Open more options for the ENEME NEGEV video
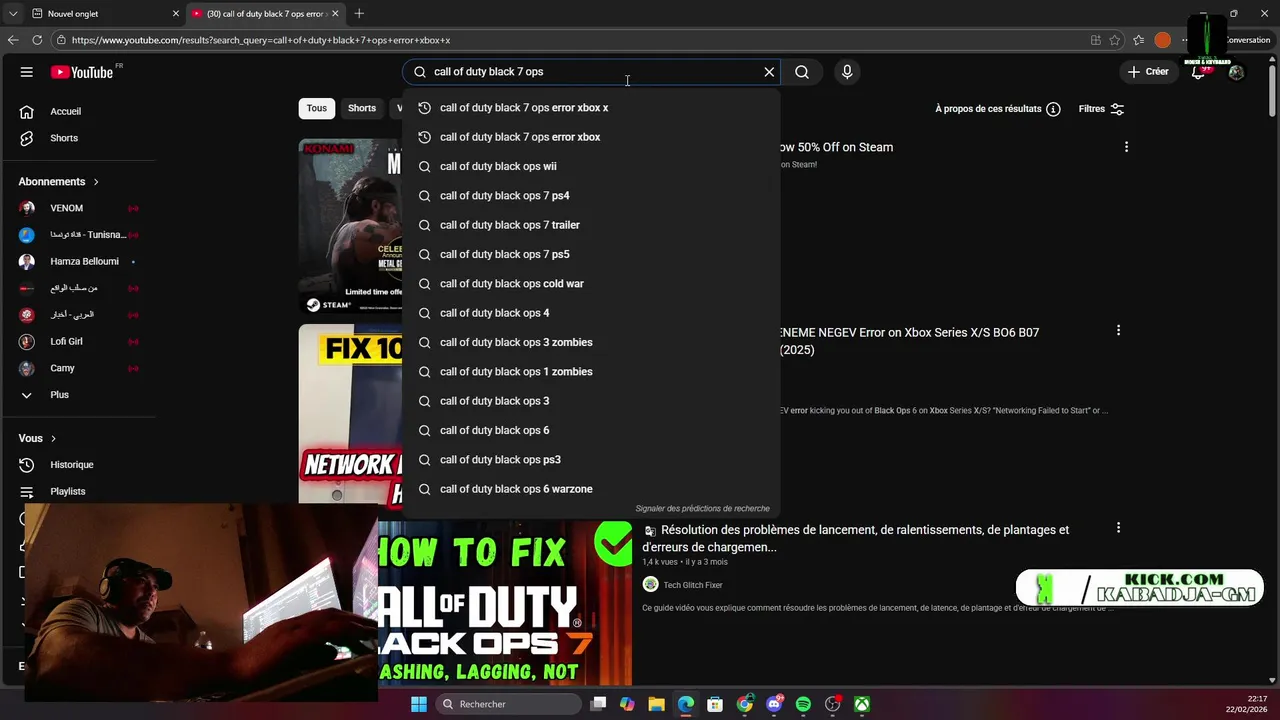This screenshot has width=1280, height=720. (1118, 330)
